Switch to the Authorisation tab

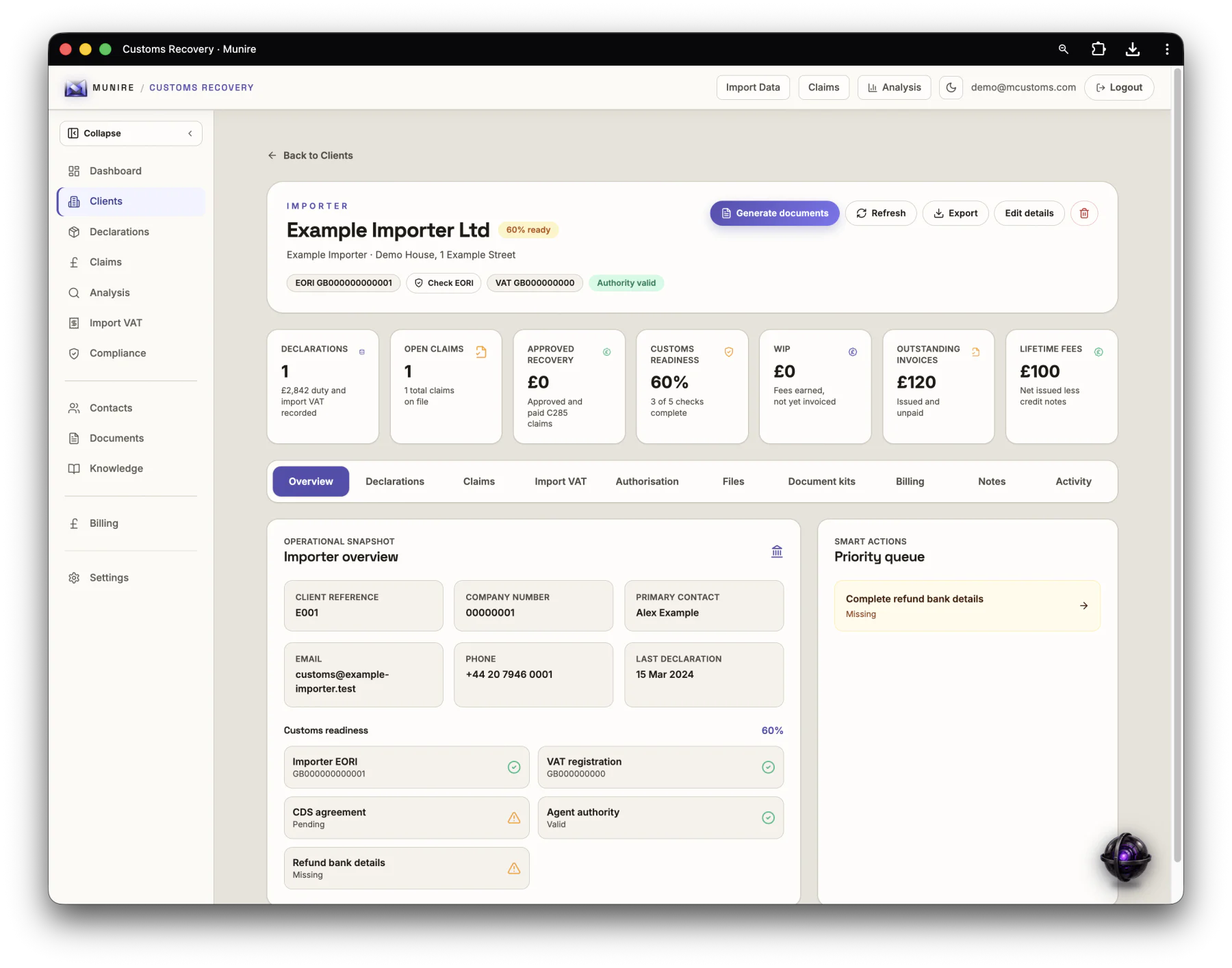tap(647, 482)
